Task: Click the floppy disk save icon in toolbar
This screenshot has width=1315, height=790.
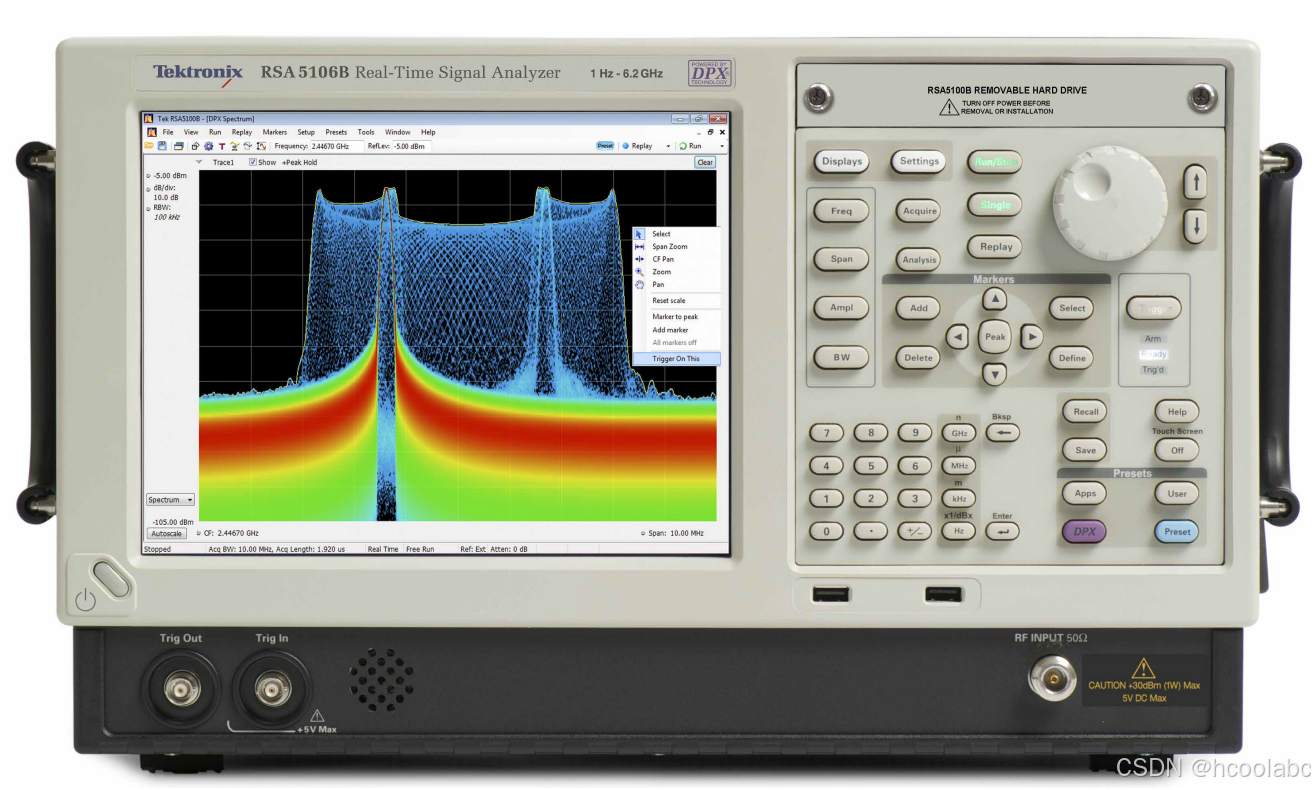Action: point(162,146)
